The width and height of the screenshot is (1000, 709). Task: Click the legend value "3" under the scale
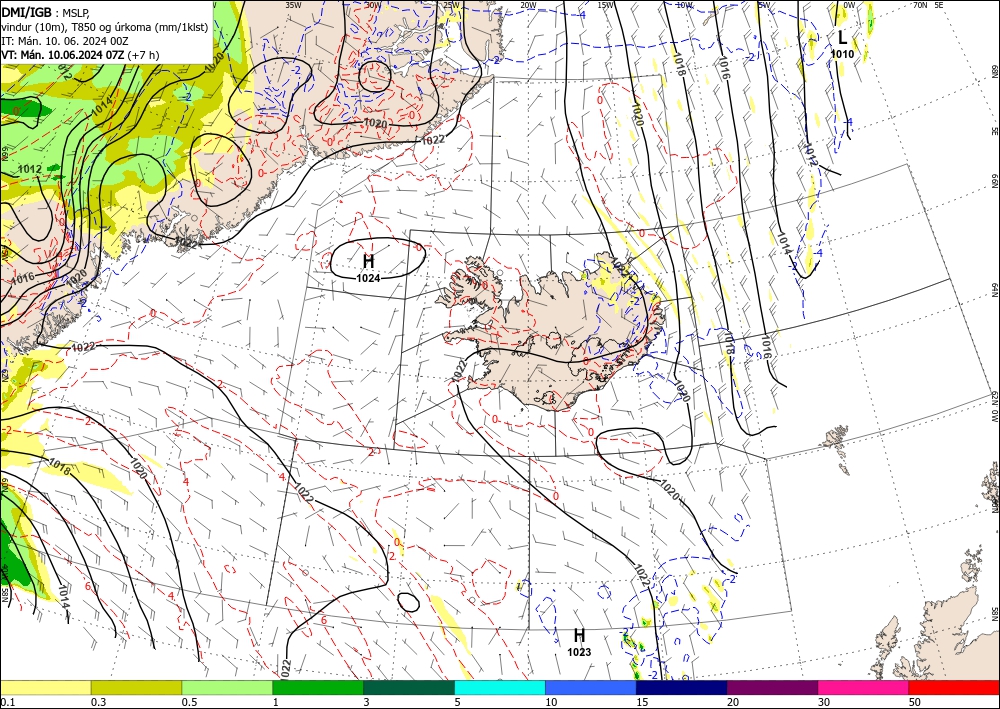[366, 702]
